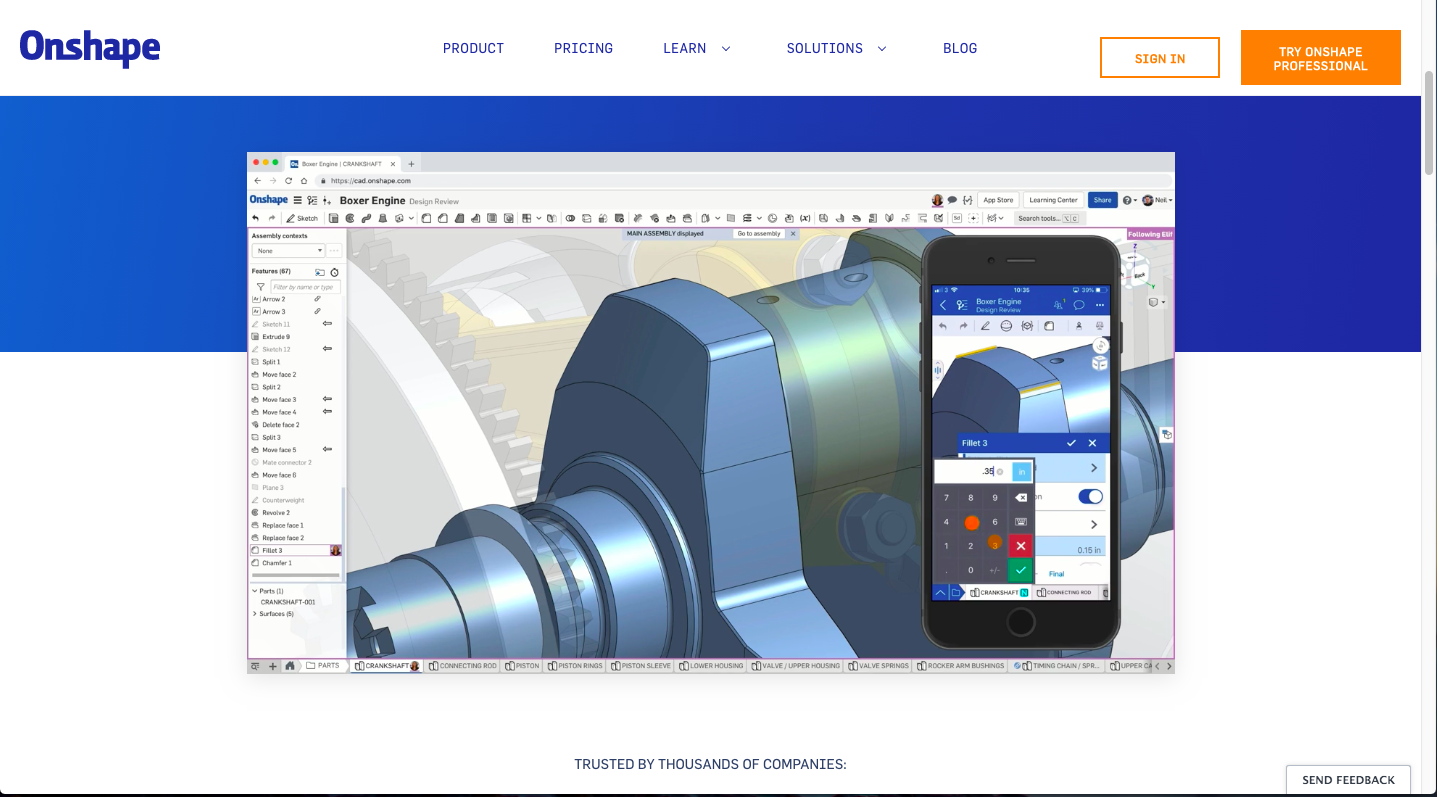Screen dimensions: 1437x797
Task: Confirm Fillet 3 with the header checkmark
Action: 1071,442
